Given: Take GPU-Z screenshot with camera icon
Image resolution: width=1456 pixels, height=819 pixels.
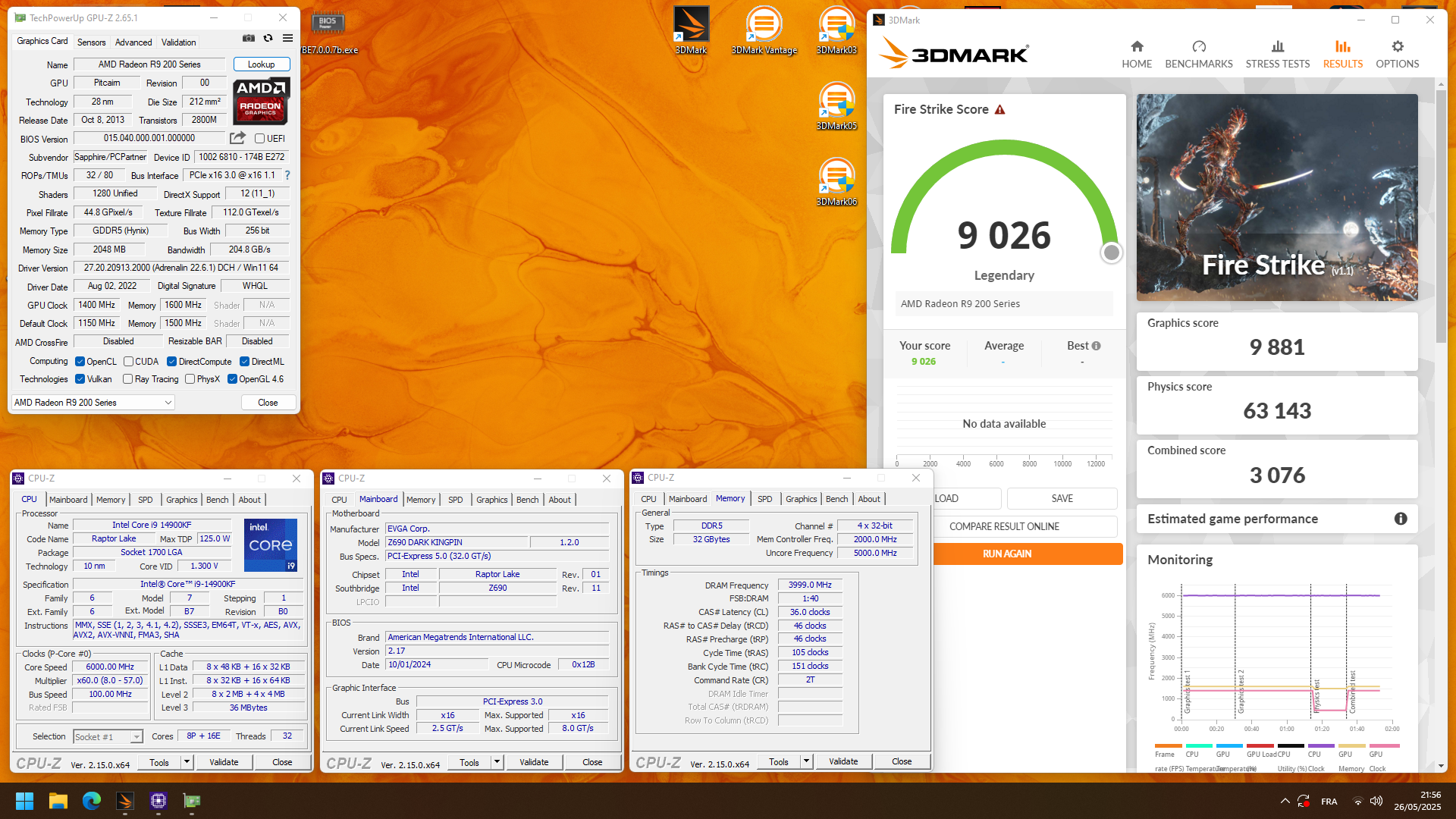Looking at the screenshot, I should click(x=248, y=38).
